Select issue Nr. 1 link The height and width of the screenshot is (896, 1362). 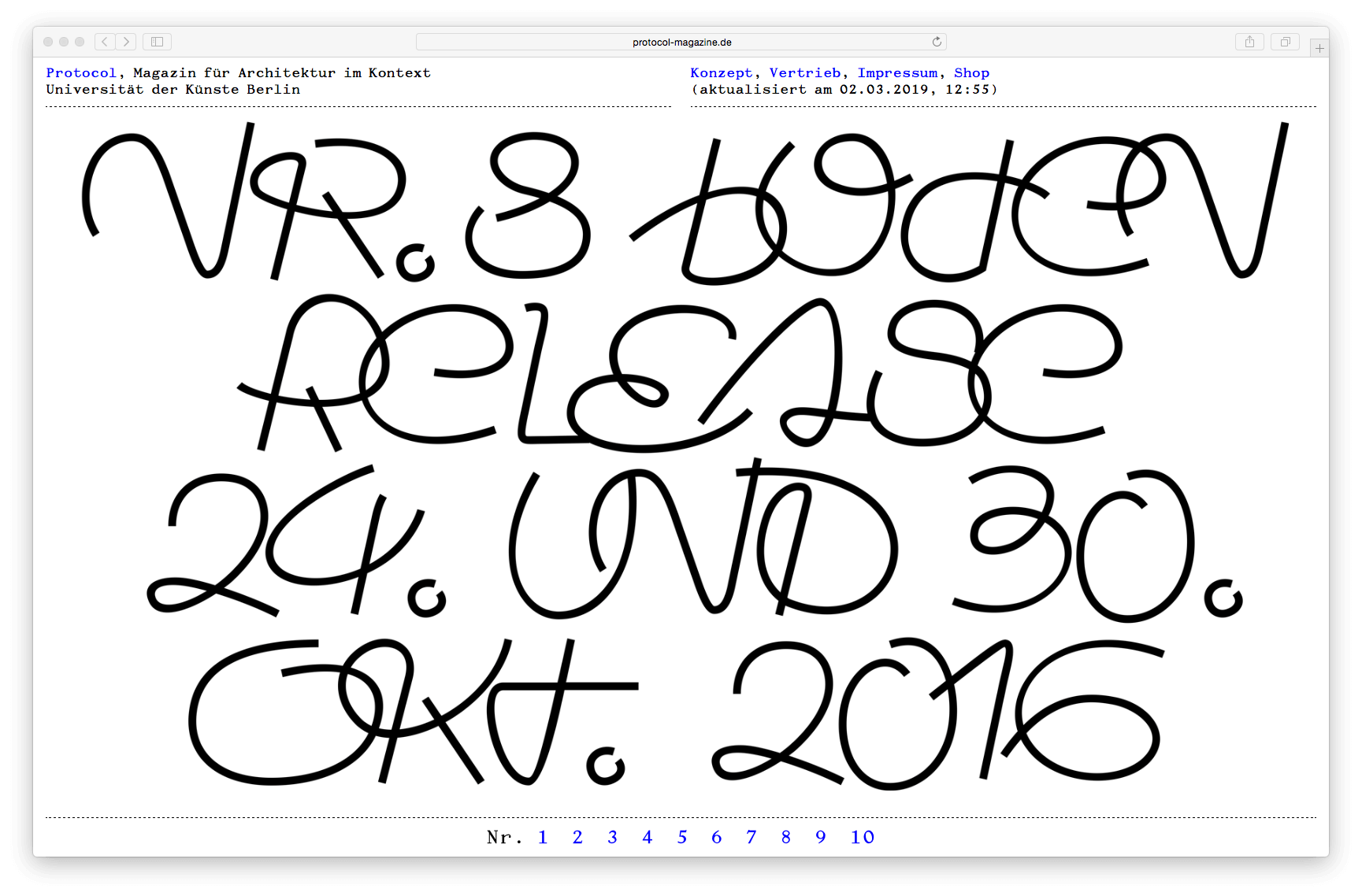coord(543,837)
